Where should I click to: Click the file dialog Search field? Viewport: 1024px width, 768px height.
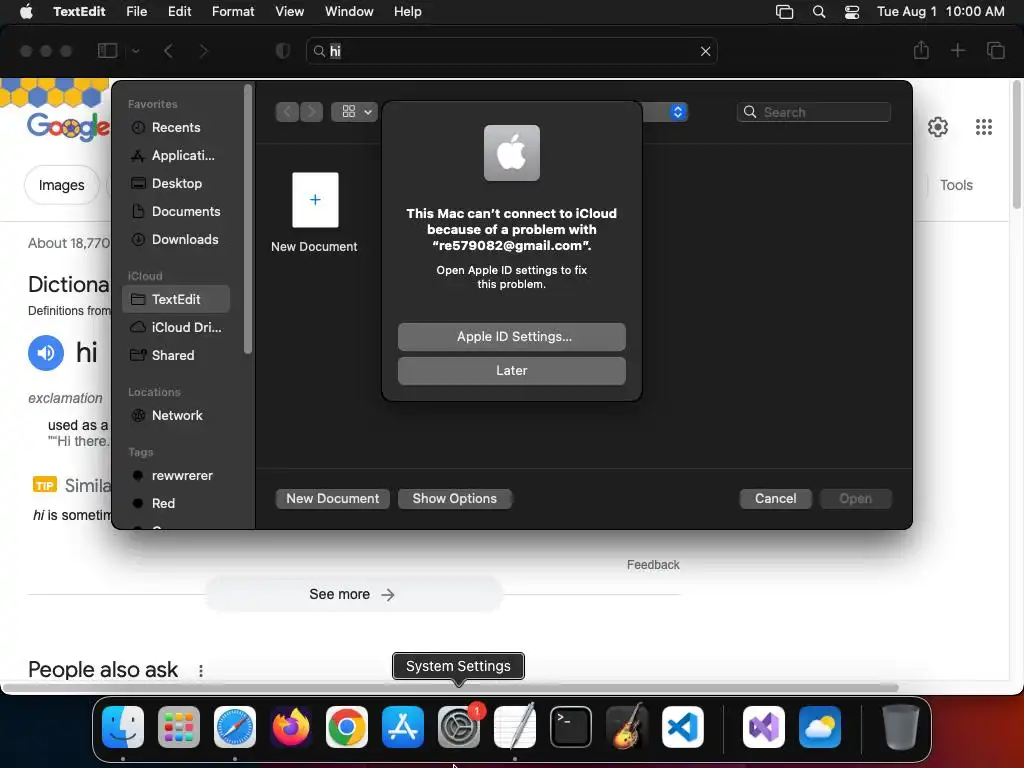pyautogui.click(x=814, y=112)
